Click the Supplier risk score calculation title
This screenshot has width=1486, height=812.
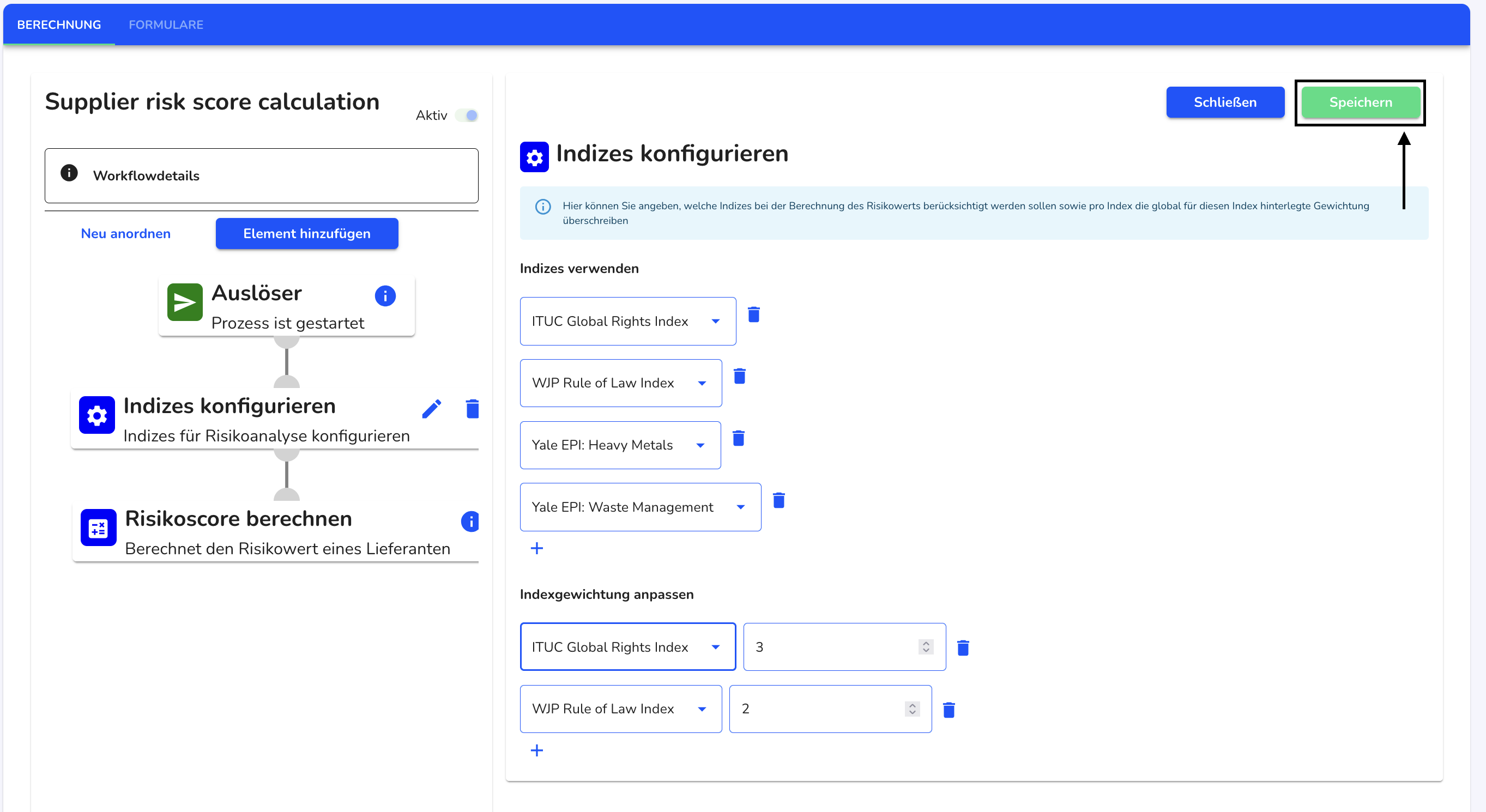pos(212,101)
